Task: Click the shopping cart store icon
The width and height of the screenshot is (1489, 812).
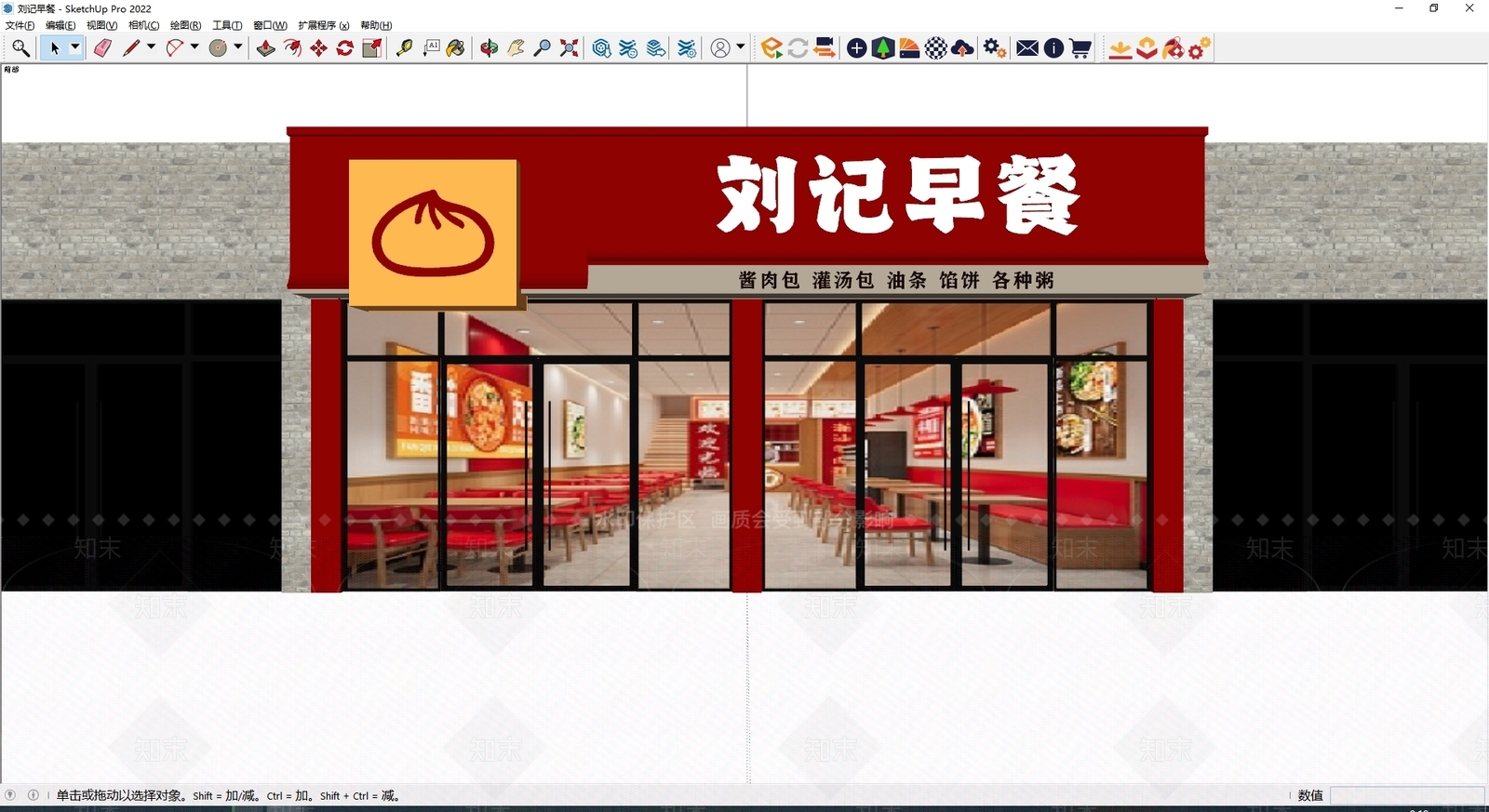Action: (1080, 48)
